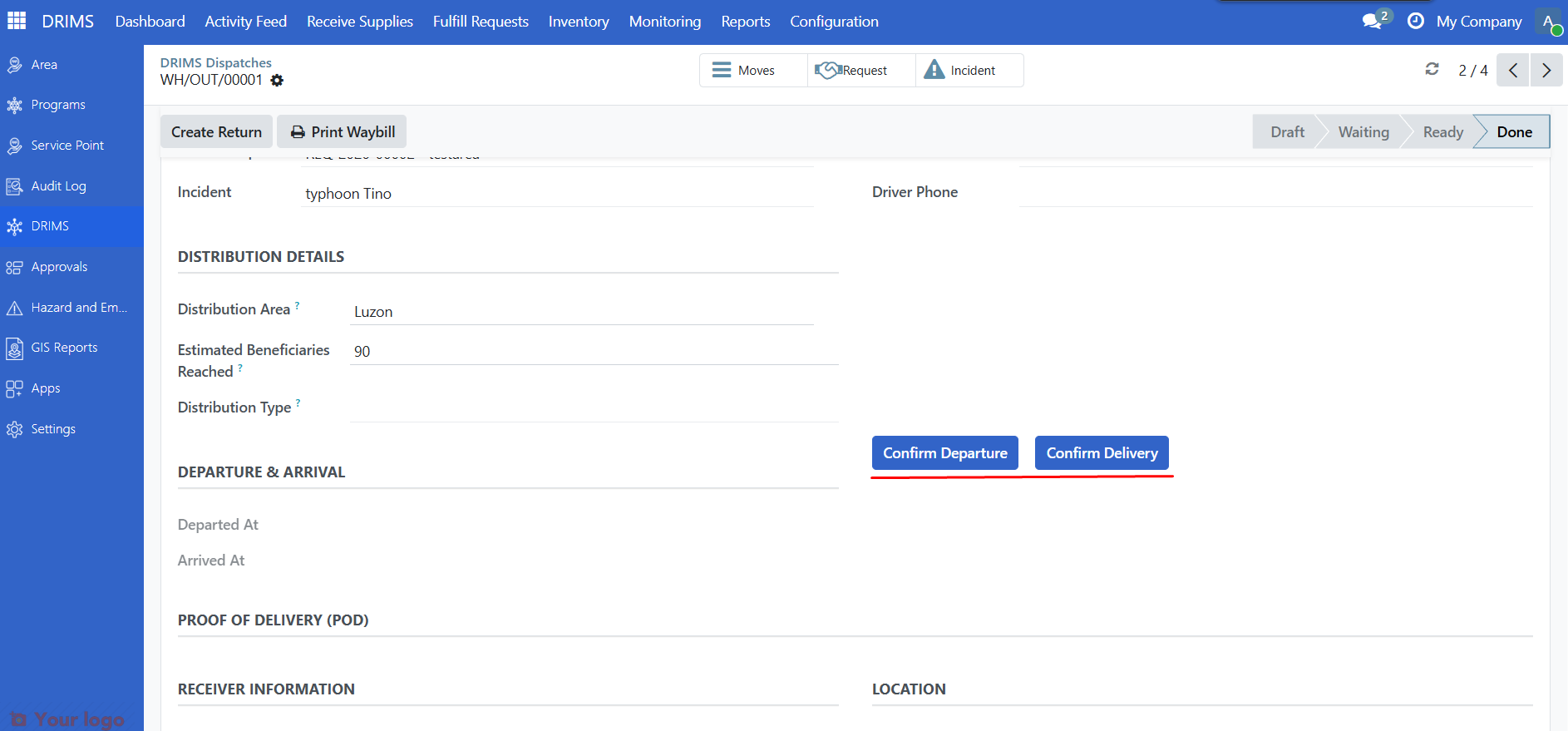Image resolution: width=1568 pixels, height=731 pixels.
Task: Open the conversations chat icon
Action: [1373, 22]
